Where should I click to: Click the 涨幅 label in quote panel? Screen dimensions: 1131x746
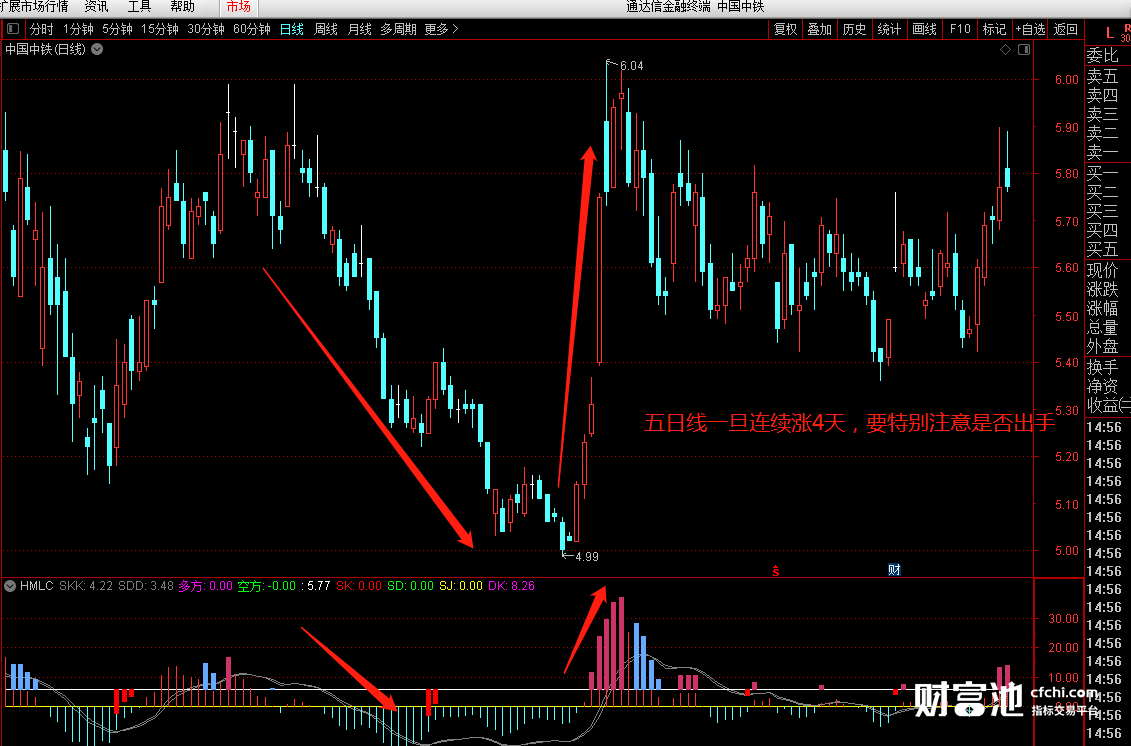(x=1102, y=309)
